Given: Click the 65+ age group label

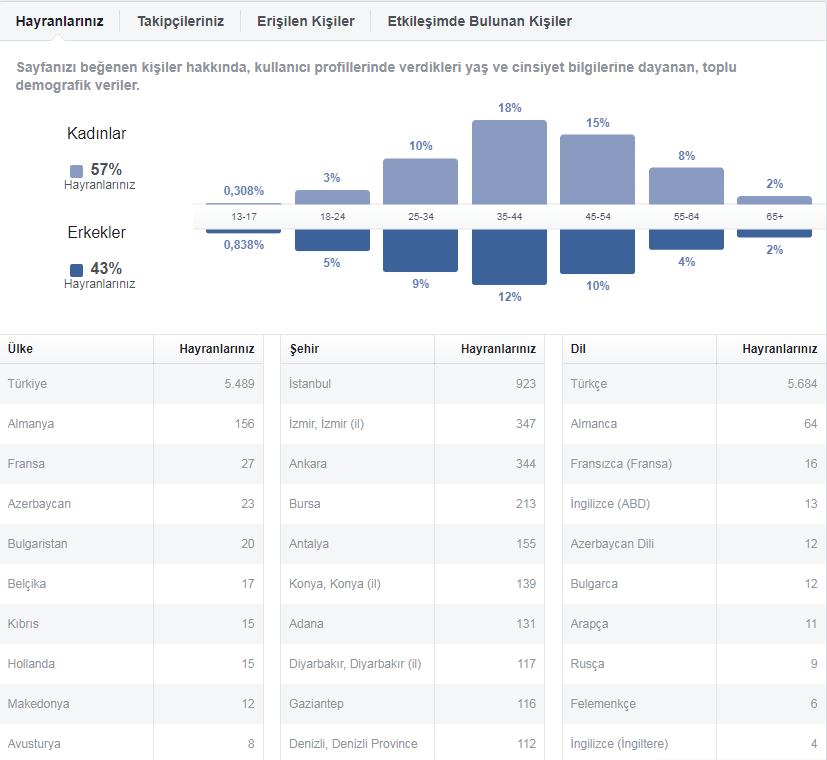Looking at the screenshot, I should click(774, 216).
